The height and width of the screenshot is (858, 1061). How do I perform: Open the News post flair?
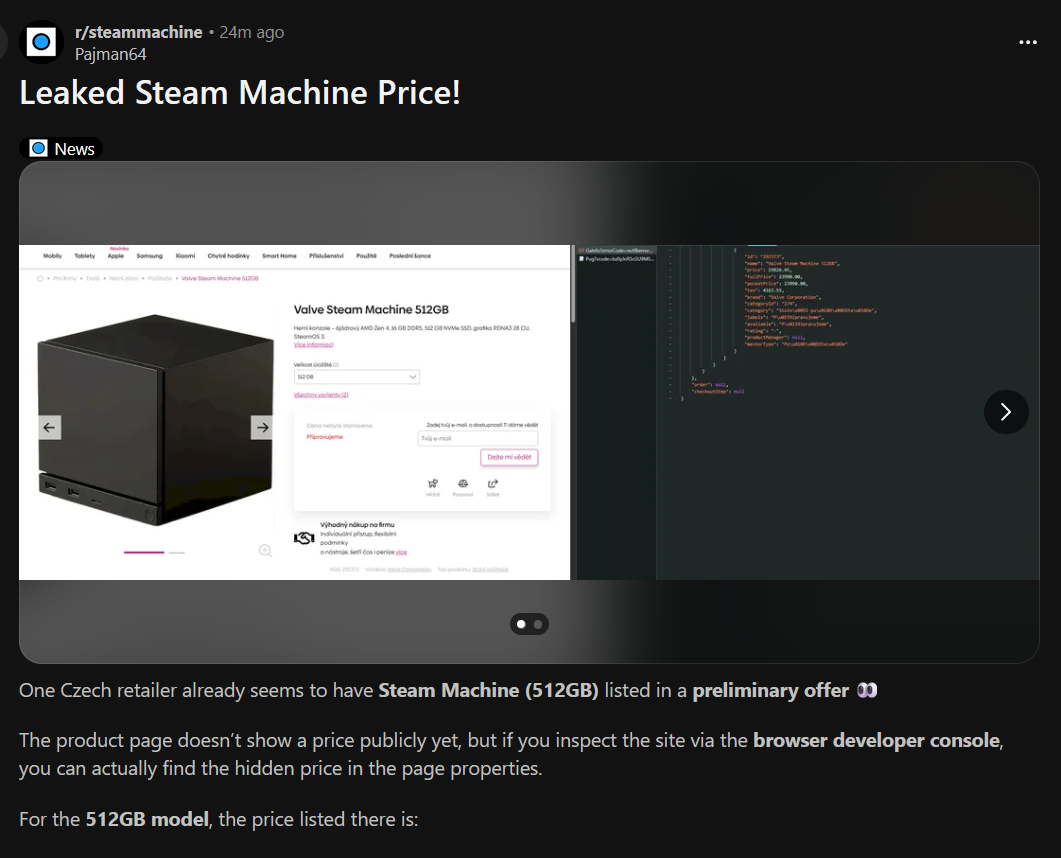click(61, 149)
